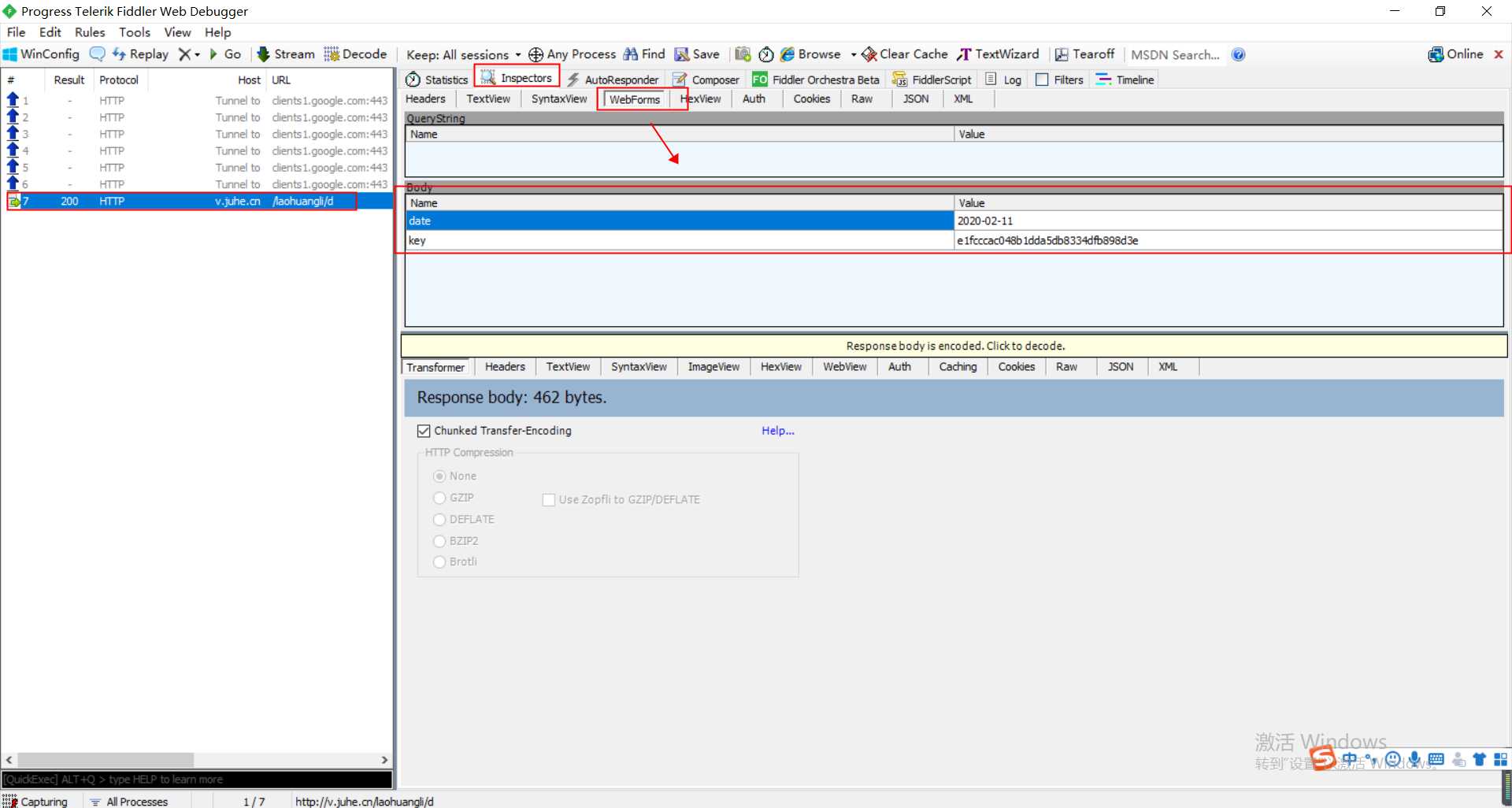The width and height of the screenshot is (1512, 808).
Task: Open response Caching tab
Action: (958, 367)
